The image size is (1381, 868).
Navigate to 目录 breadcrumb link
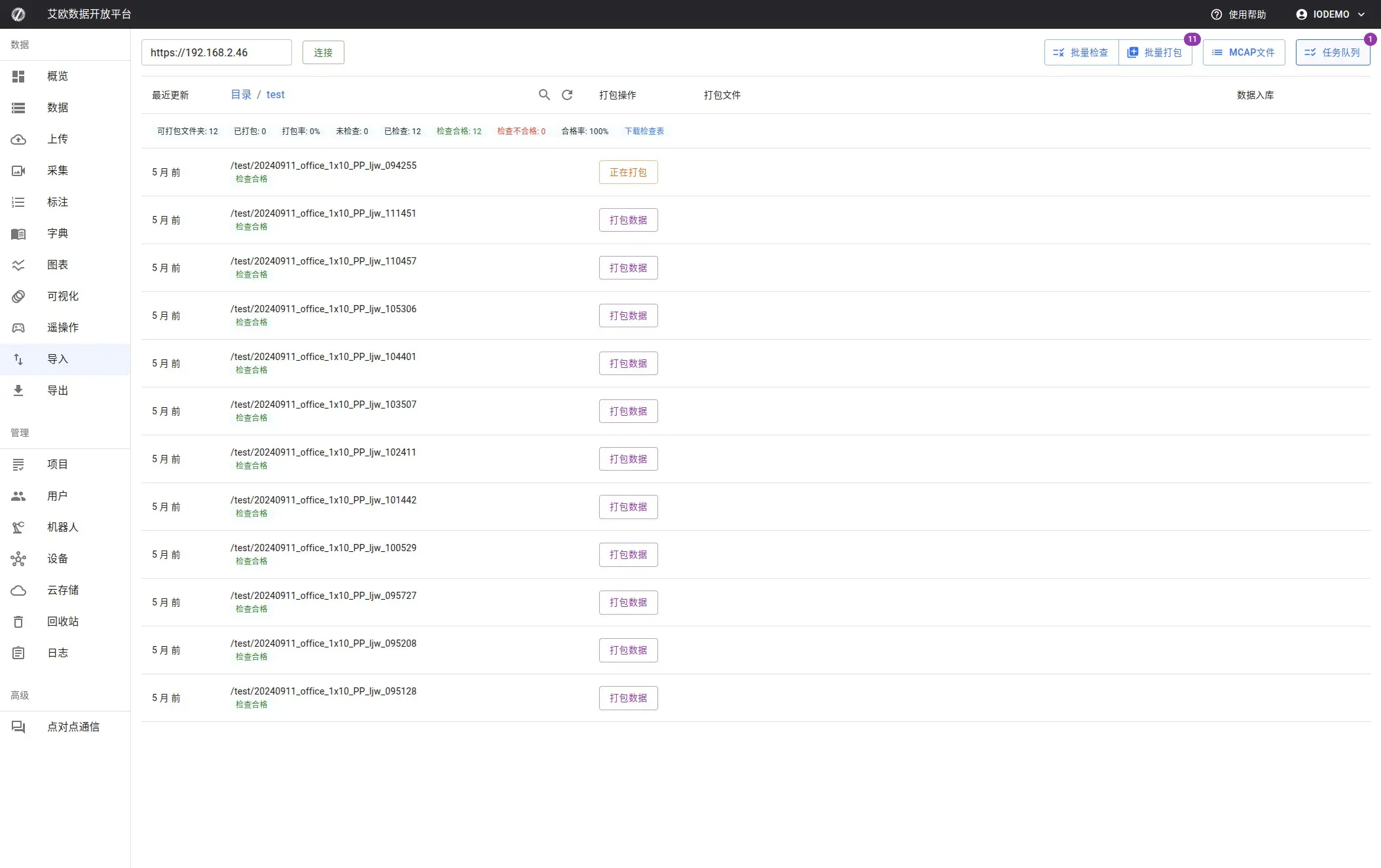coord(241,95)
